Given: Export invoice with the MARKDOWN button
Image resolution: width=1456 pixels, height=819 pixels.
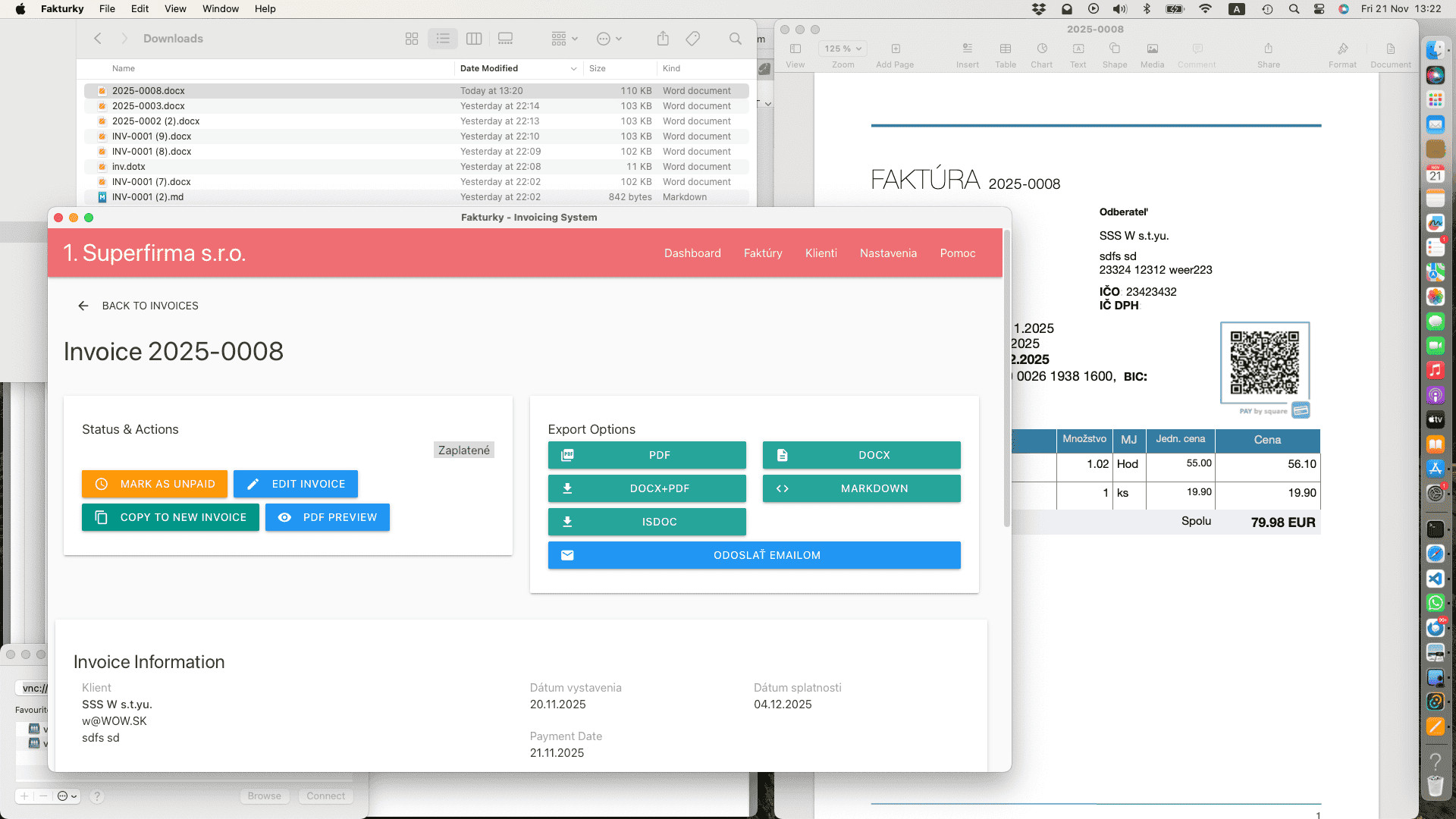Looking at the screenshot, I should coord(861,488).
